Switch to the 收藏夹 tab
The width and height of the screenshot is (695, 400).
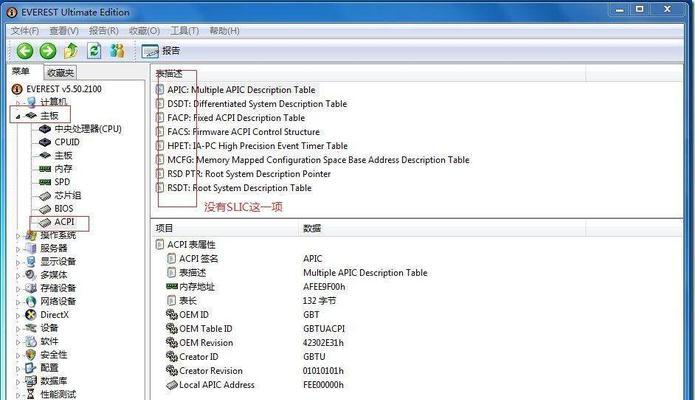pyautogui.click(x=60, y=73)
